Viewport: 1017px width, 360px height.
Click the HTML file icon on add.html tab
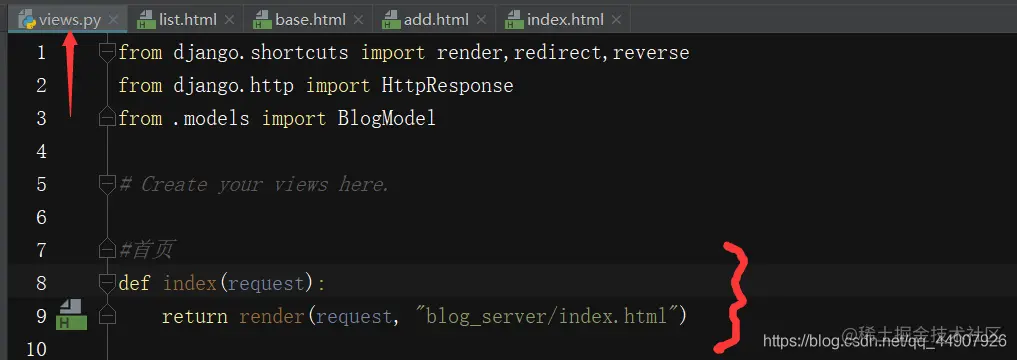click(x=391, y=20)
